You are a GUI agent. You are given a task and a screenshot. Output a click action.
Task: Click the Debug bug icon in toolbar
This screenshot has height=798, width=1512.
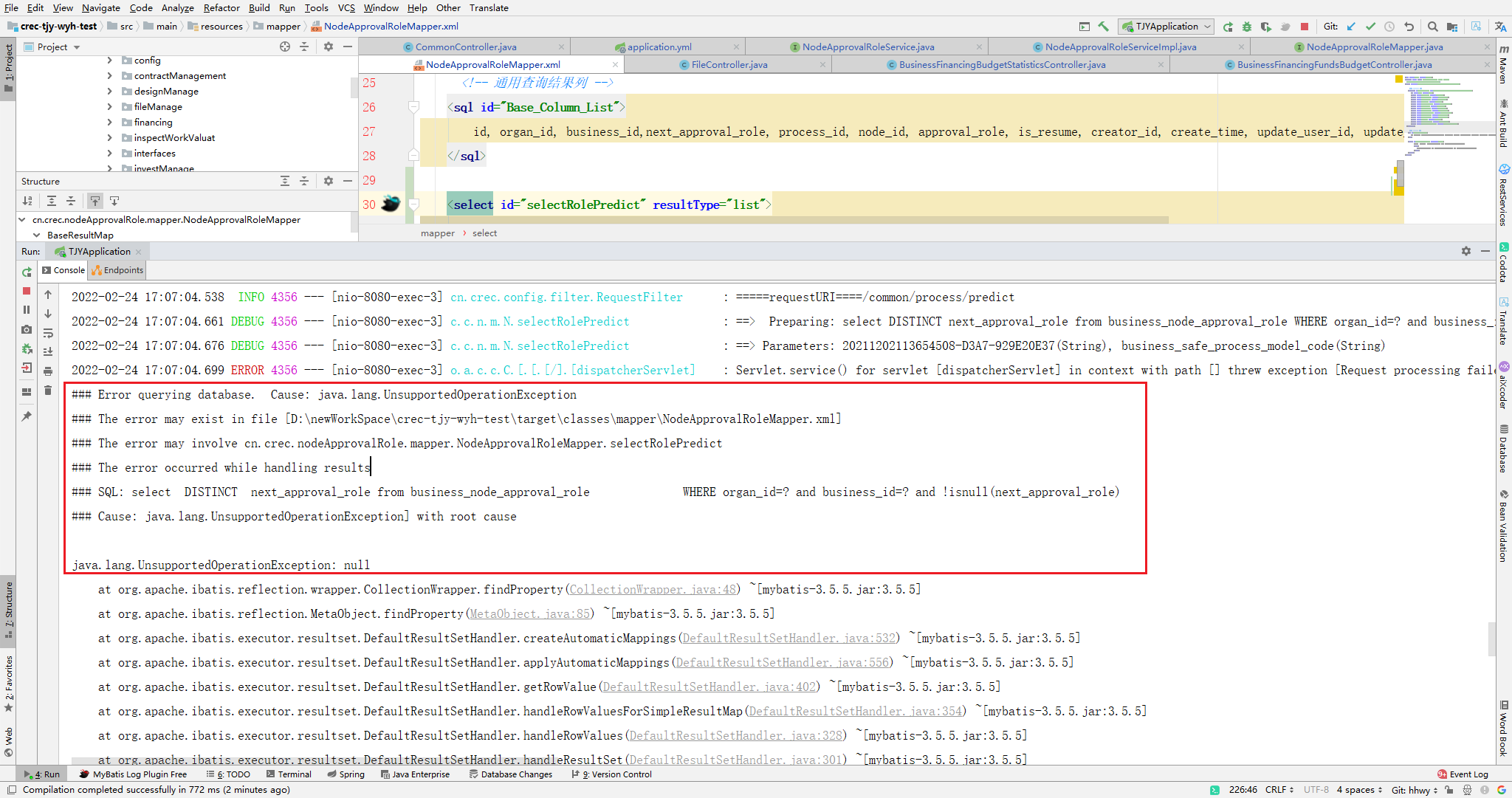tap(1247, 27)
